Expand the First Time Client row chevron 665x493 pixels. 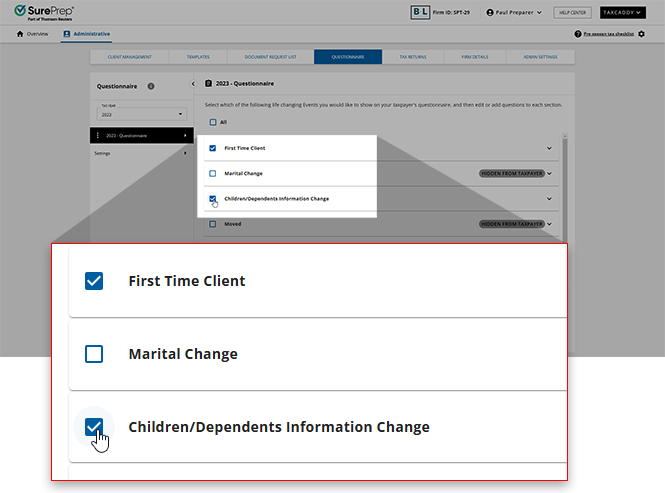(x=549, y=148)
